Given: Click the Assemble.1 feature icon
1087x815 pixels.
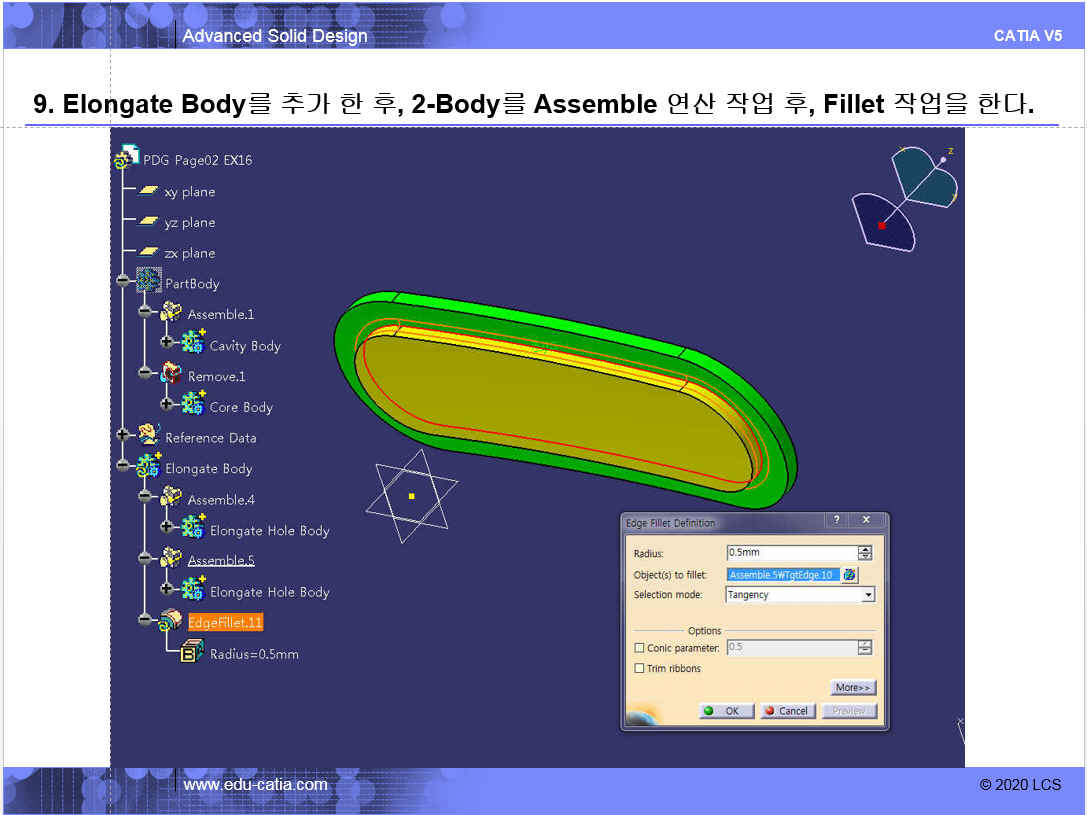Looking at the screenshot, I should pos(171,313).
